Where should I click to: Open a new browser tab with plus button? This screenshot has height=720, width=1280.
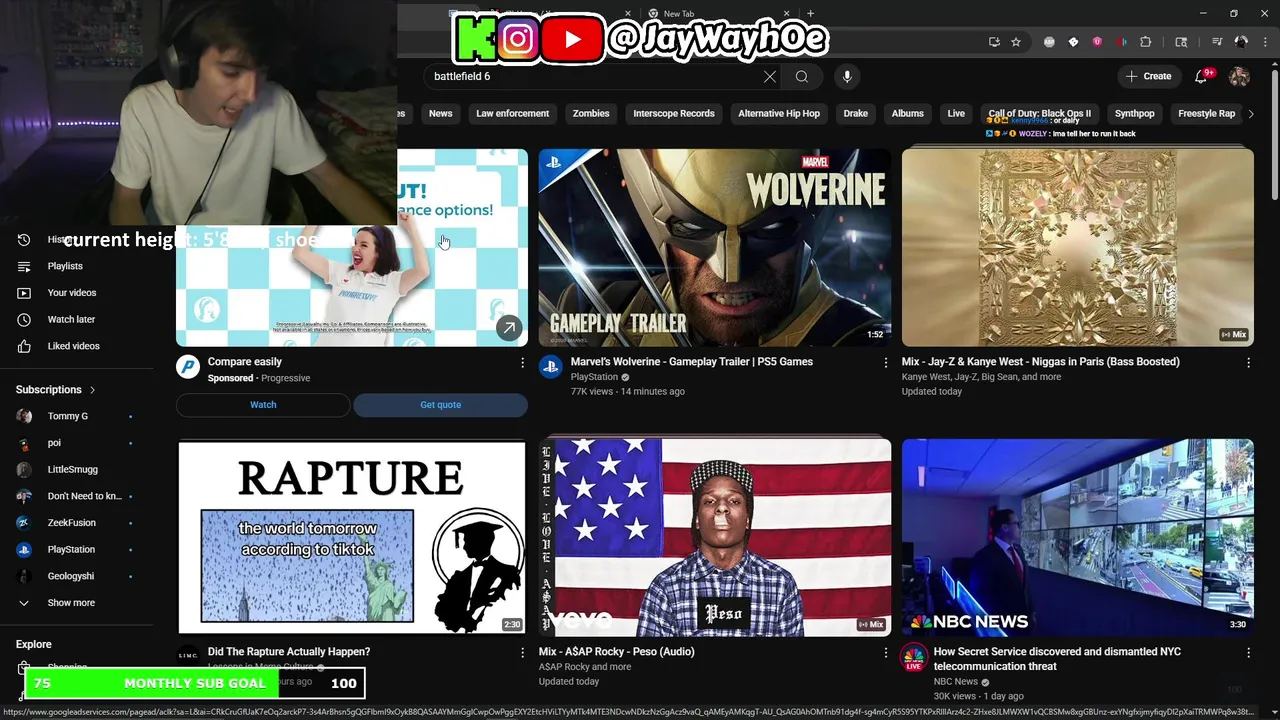click(x=811, y=14)
